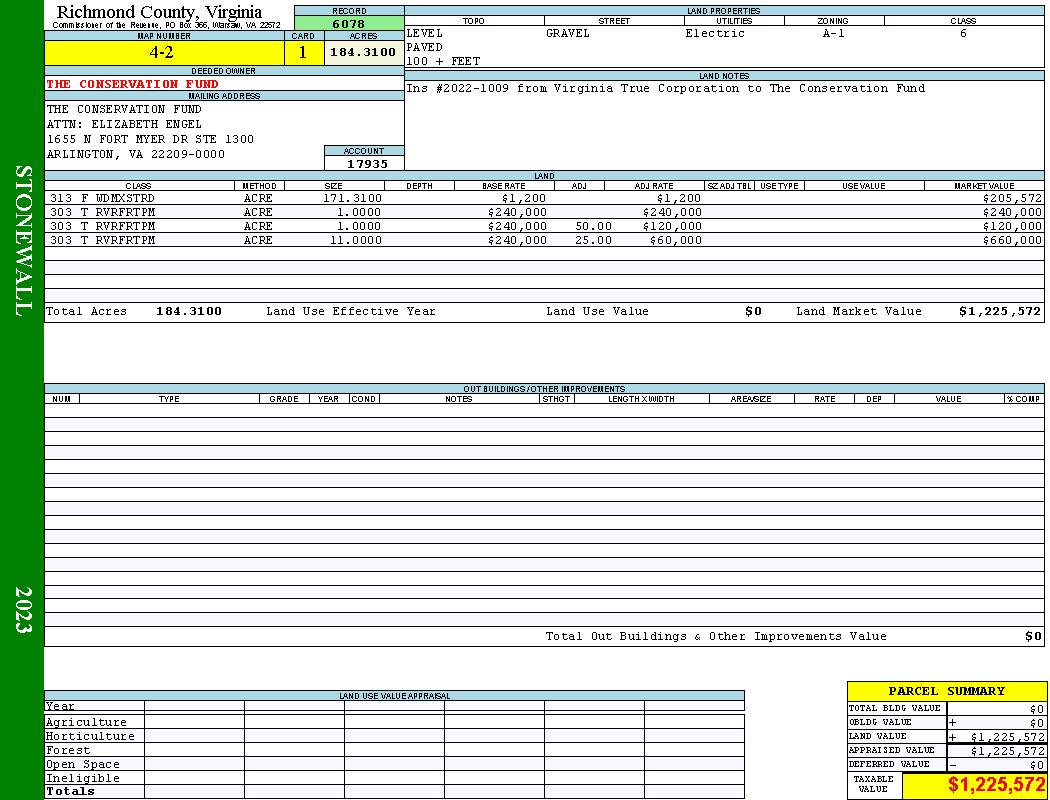Click the GRADE column header in outbuildings
This screenshot has width=1050, height=800.
[x=284, y=399]
